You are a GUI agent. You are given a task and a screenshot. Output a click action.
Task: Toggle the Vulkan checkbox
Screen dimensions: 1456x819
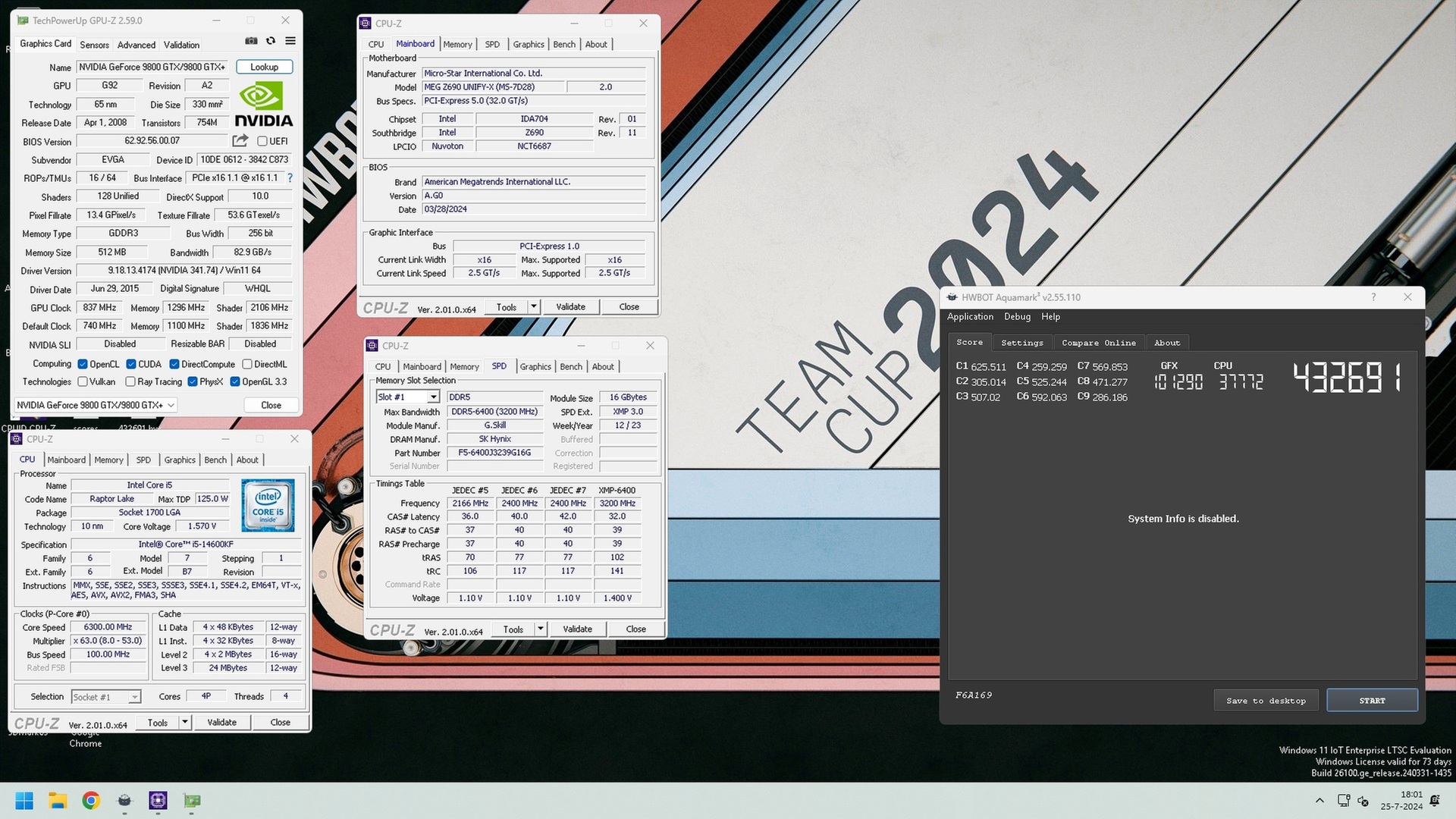pyautogui.click(x=83, y=381)
